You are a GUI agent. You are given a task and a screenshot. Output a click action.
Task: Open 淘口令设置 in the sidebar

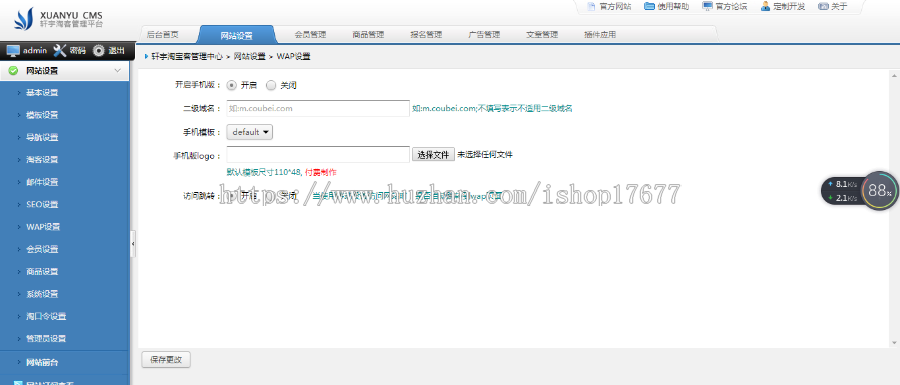point(46,317)
